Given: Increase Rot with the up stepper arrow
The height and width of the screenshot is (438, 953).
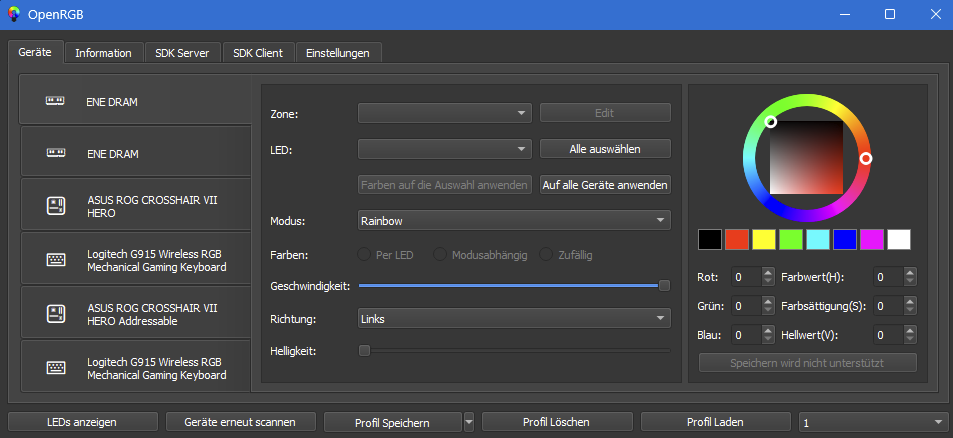Looking at the screenshot, I should 769,273.
